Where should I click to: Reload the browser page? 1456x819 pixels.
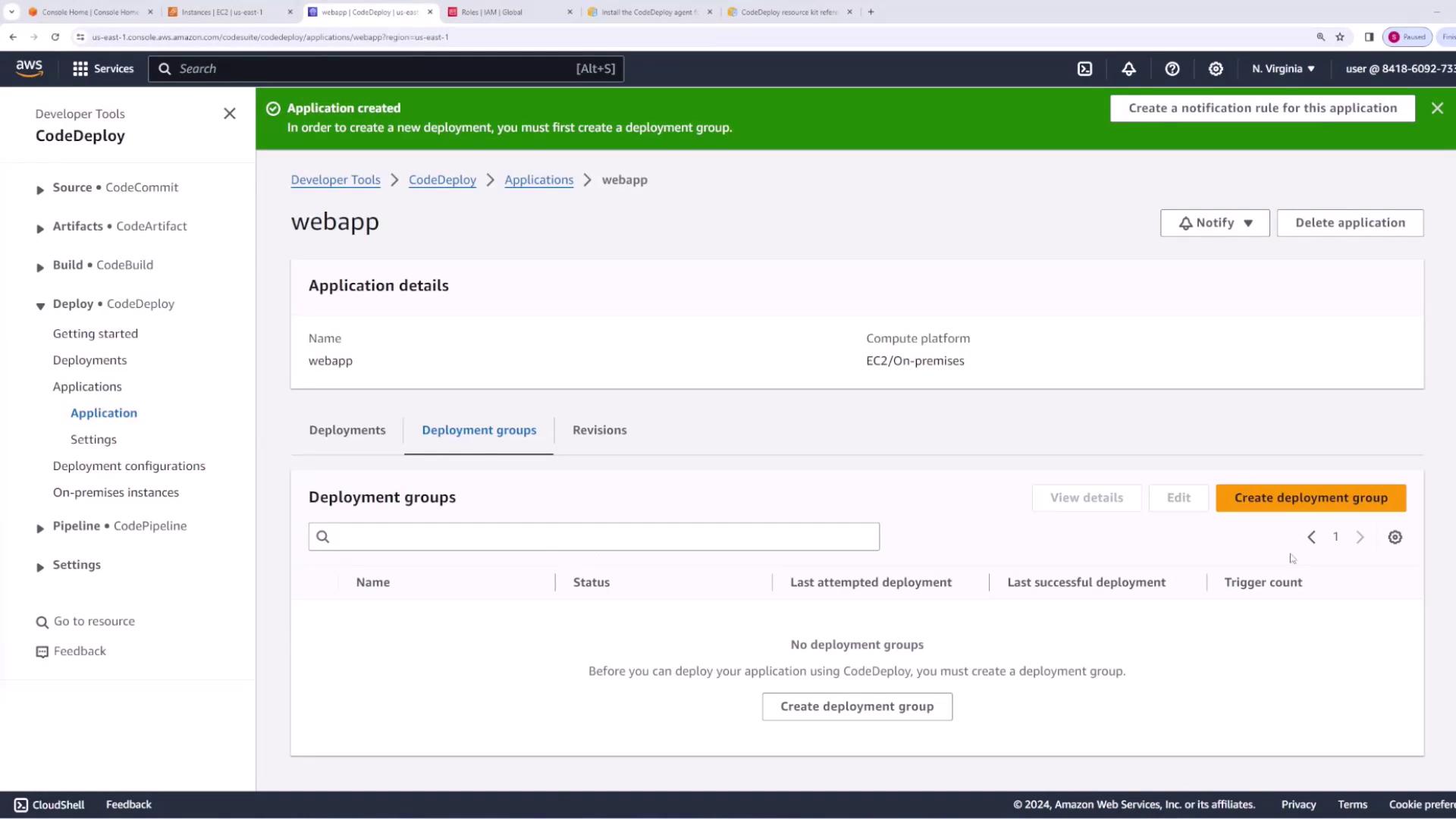click(55, 36)
